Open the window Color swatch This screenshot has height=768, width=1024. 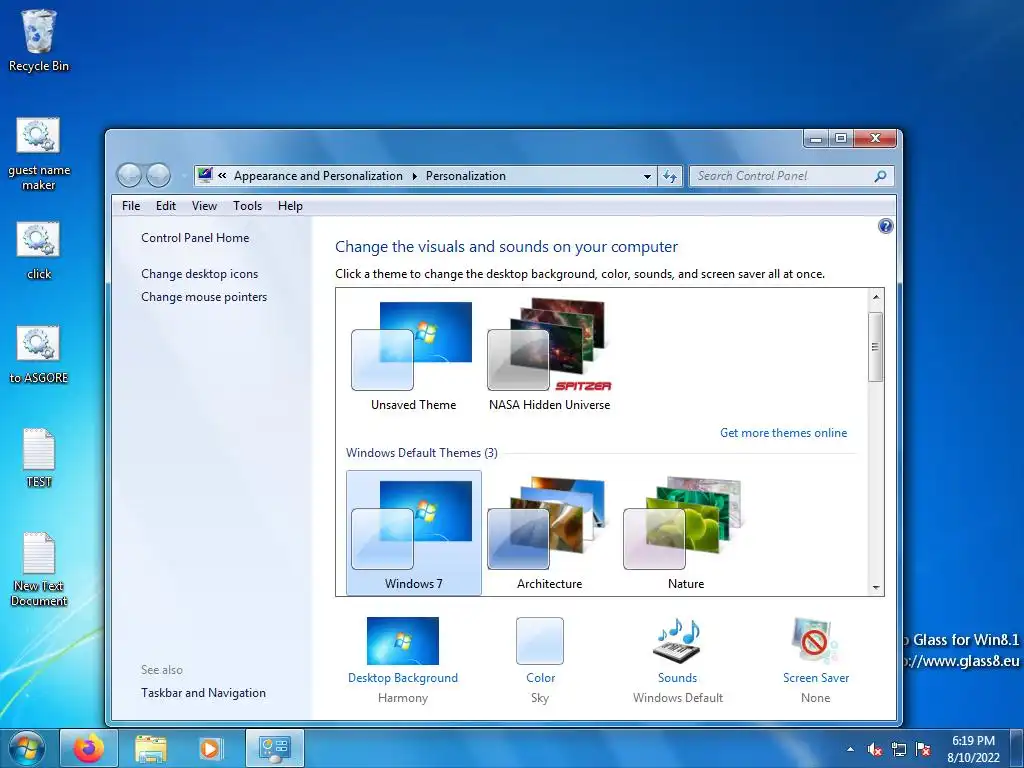(x=539, y=641)
